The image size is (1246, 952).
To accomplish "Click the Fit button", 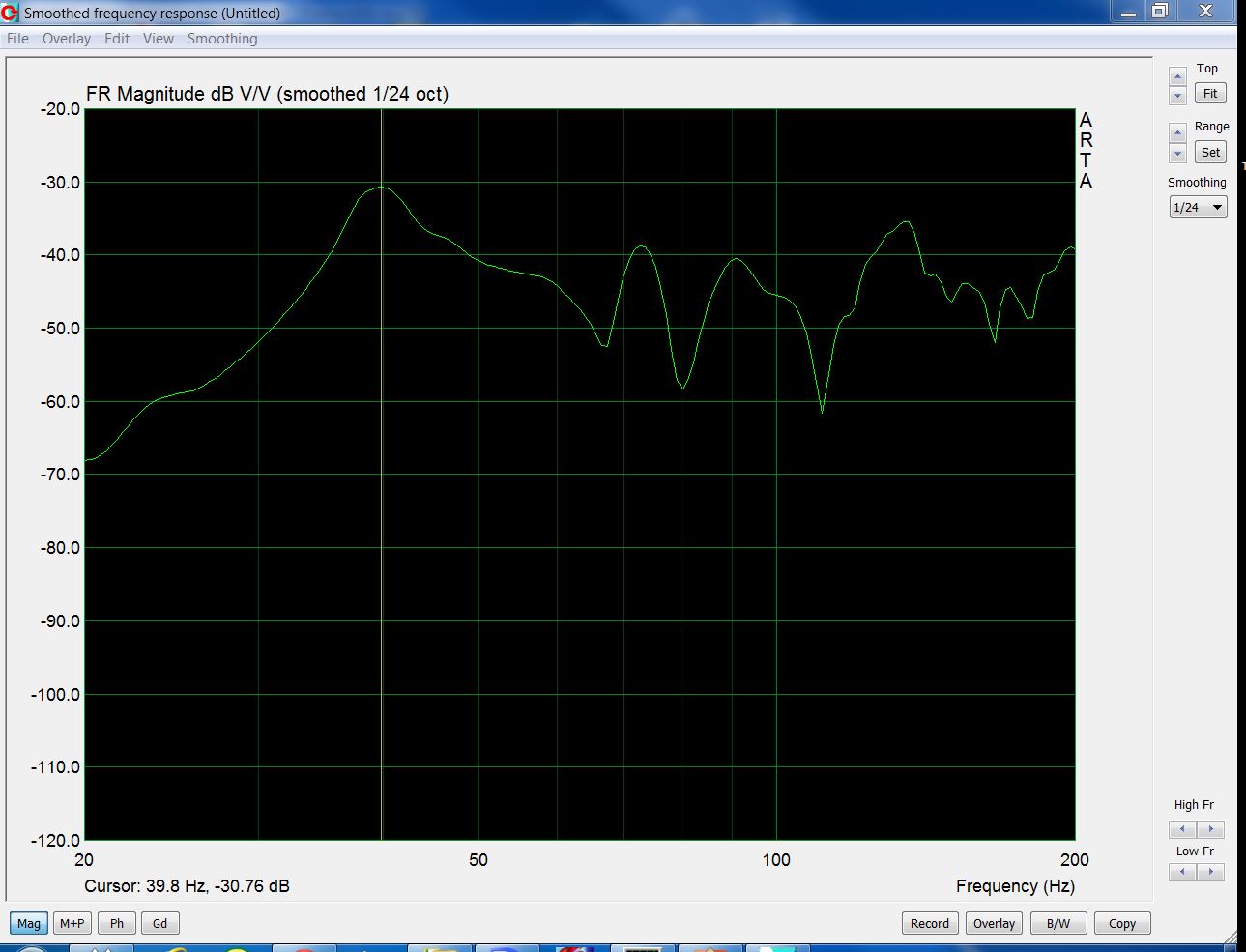I will click(x=1210, y=94).
